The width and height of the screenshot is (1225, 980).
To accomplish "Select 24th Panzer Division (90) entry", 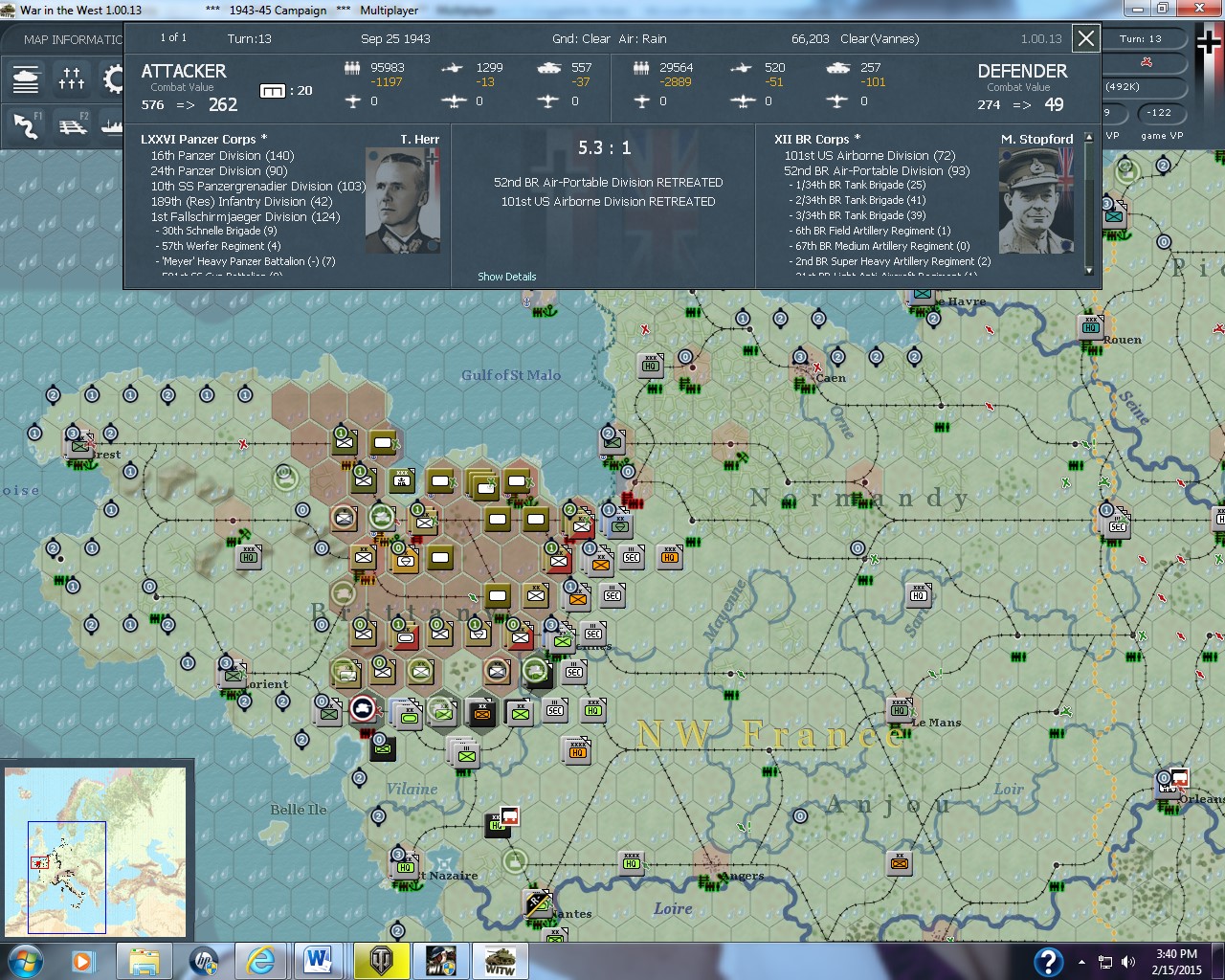I will click(219, 171).
